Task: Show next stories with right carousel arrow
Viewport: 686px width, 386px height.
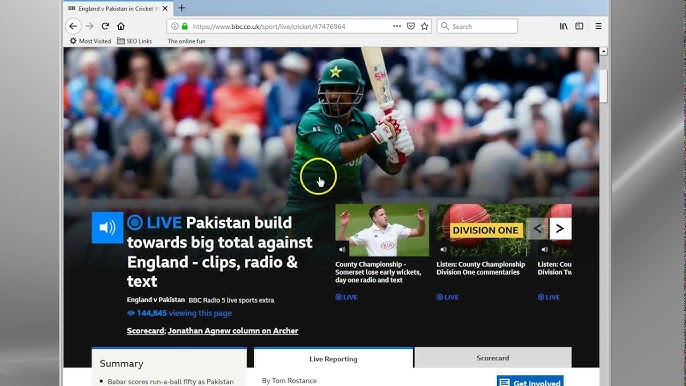Action: 560,228
